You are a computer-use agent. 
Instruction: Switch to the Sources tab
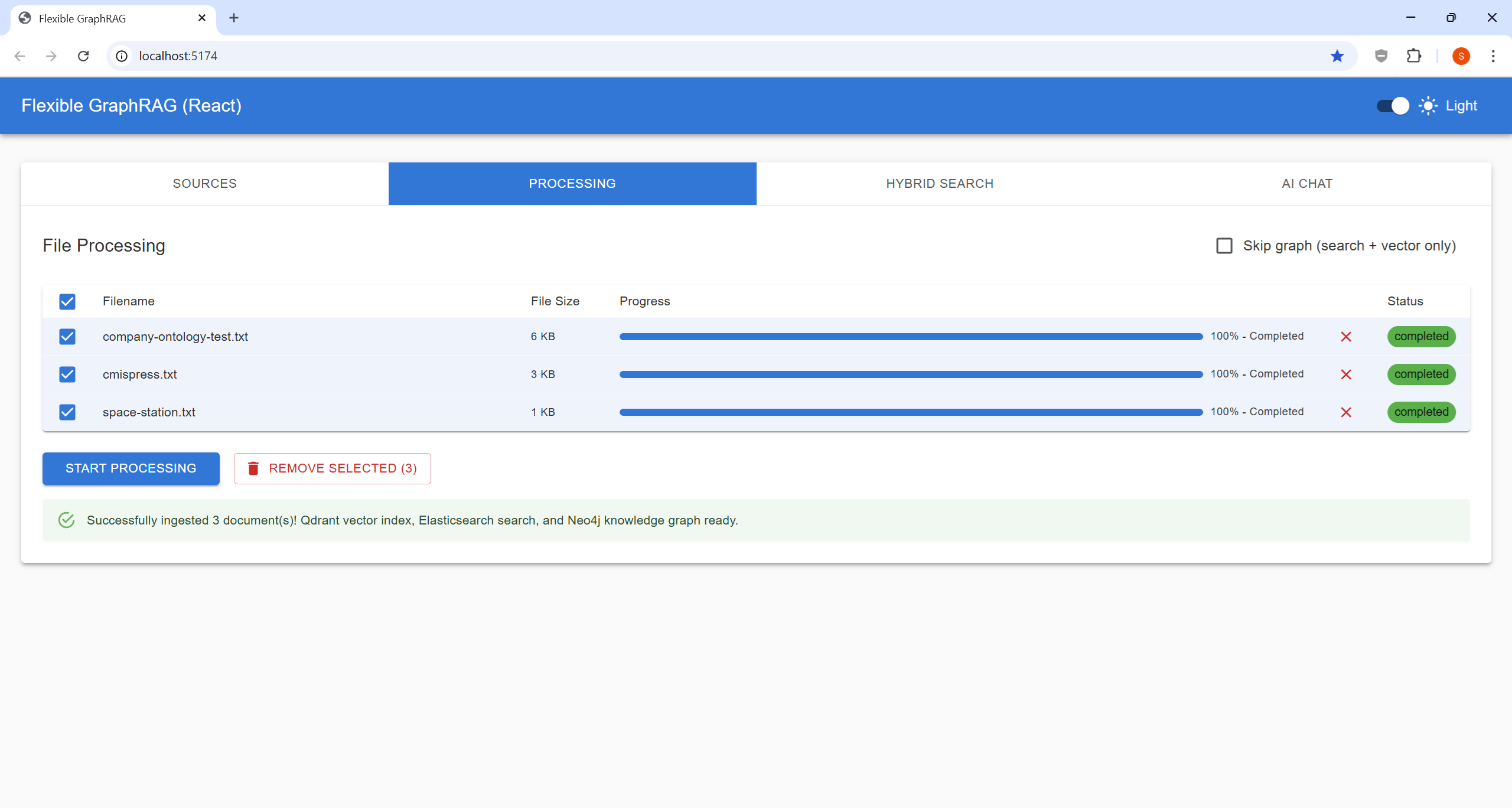pyautogui.click(x=204, y=184)
